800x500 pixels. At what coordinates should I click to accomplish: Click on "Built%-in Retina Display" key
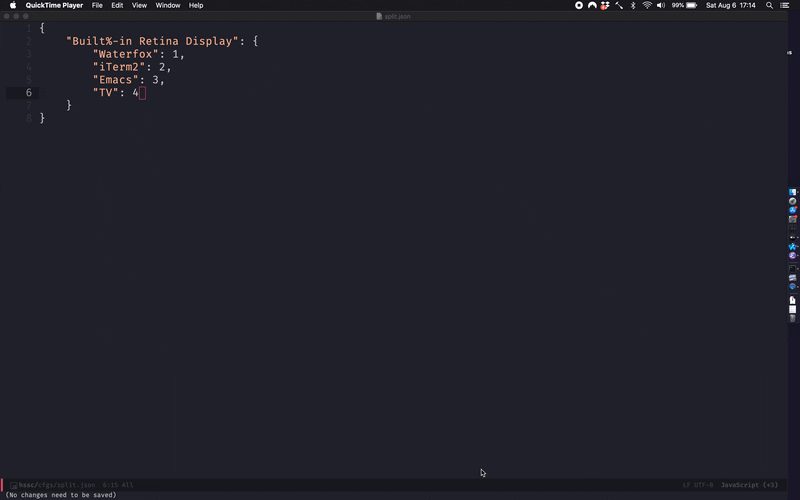pyautogui.click(x=152, y=41)
